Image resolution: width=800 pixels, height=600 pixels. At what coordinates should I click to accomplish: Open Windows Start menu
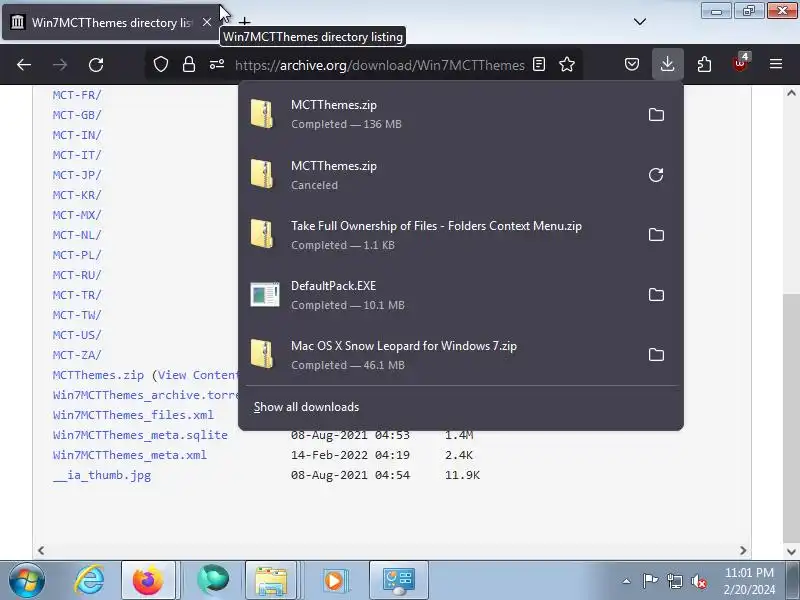click(26, 580)
